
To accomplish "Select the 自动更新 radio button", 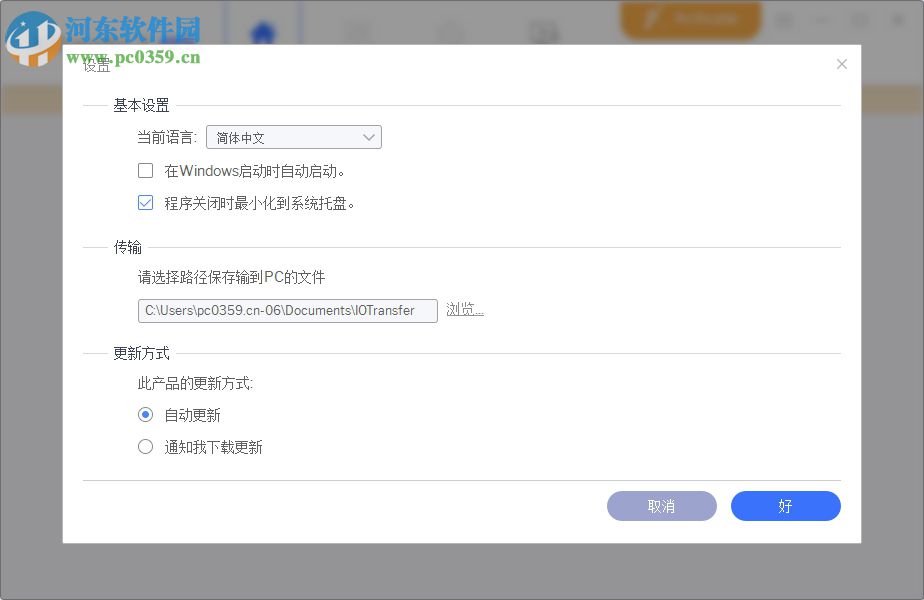I will (145, 414).
